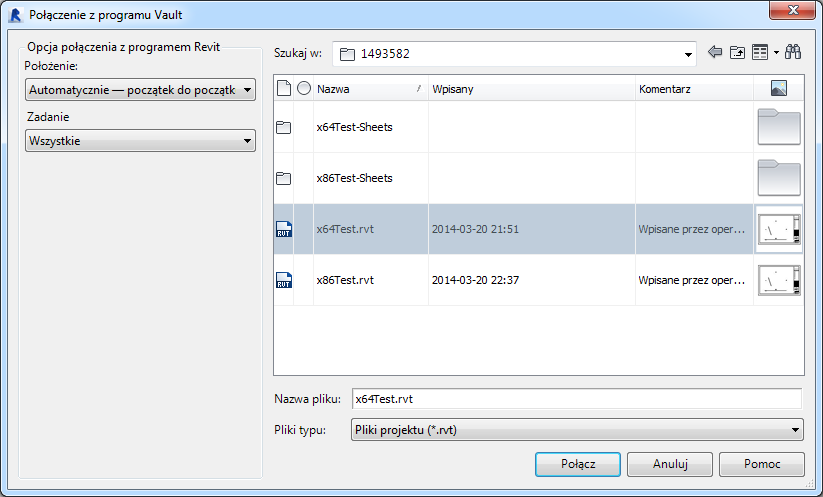The height and width of the screenshot is (497, 823).
Task: Sort by the Wpisany column header
Action: click(x=532, y=89)
